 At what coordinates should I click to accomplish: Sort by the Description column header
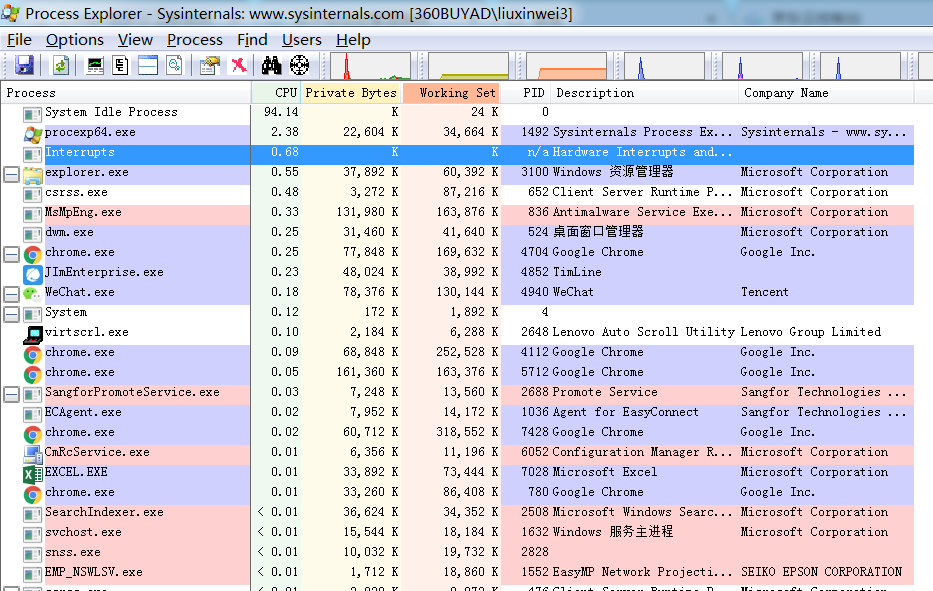tap(644, 93)
